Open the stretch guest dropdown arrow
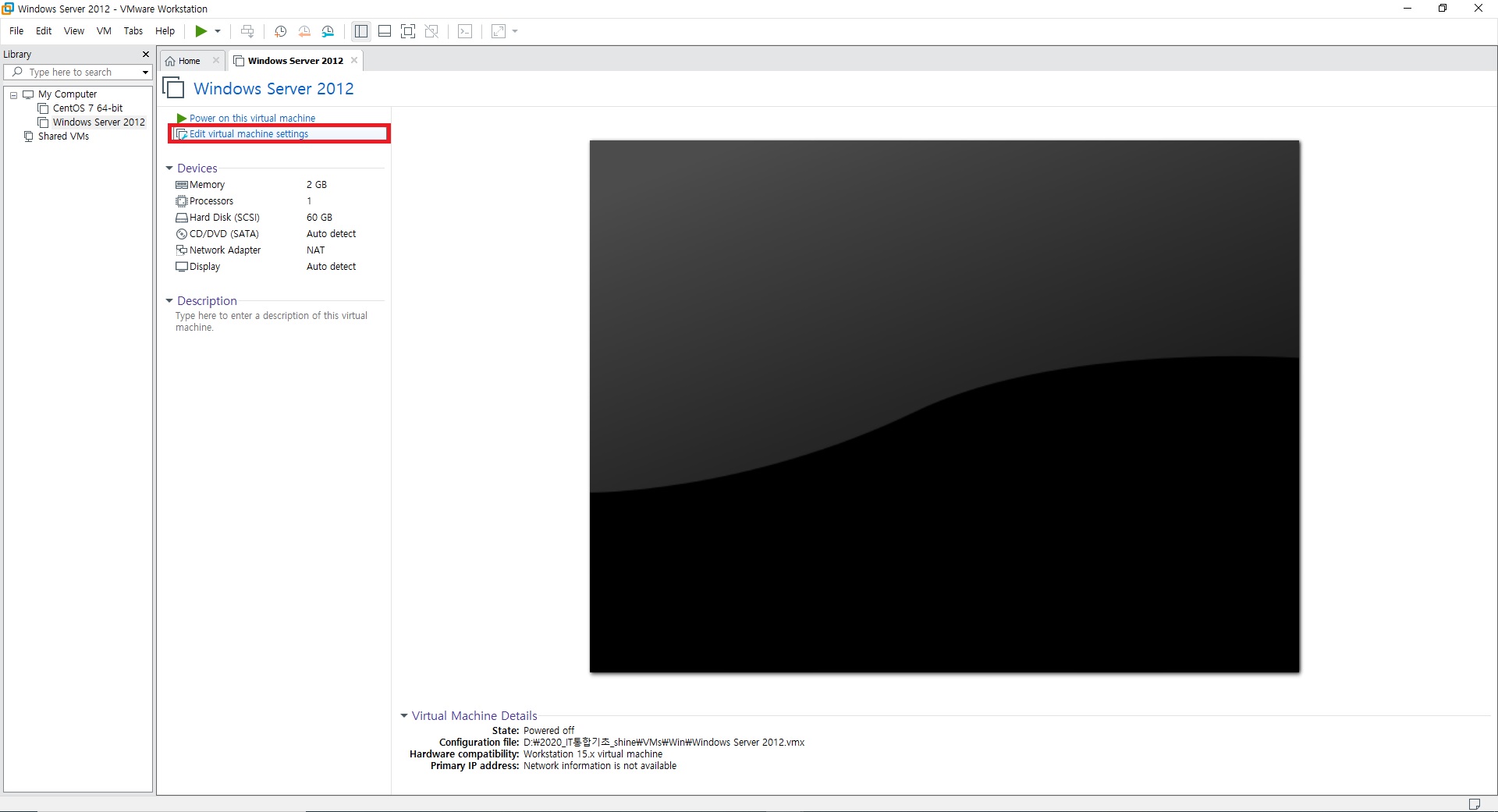Image resolution: width=1498 pixels, height=812 pixels. (x=515, y=31)
